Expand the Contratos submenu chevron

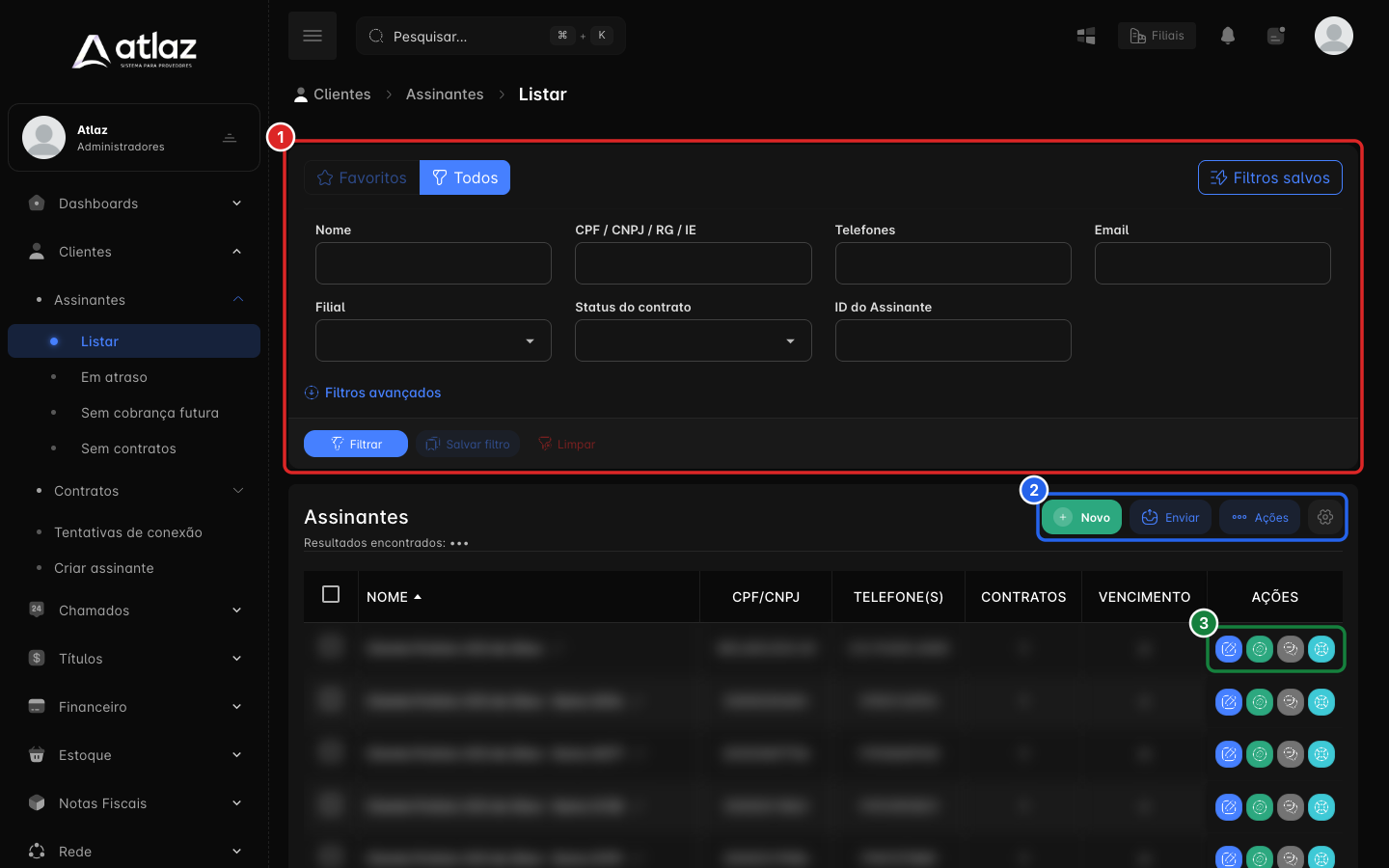point(238,490)
